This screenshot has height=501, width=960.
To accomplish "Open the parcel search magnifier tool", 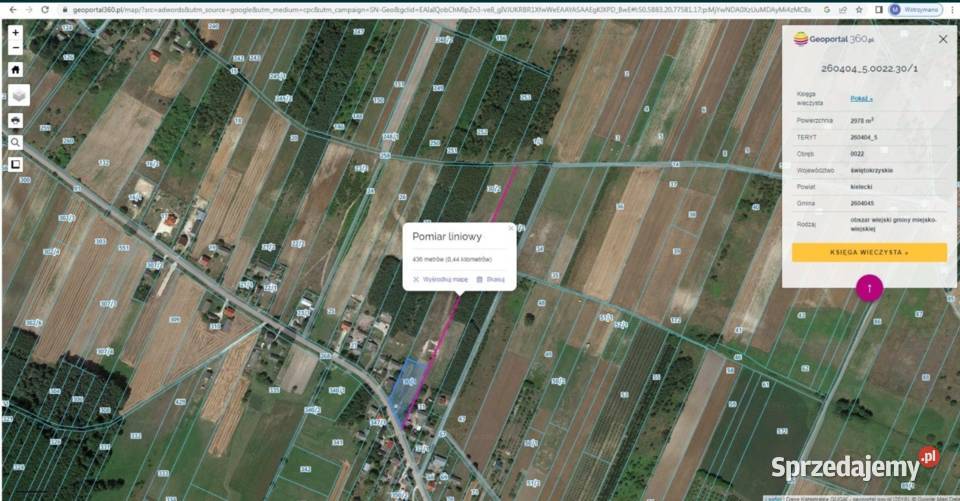I will (15, 142).
